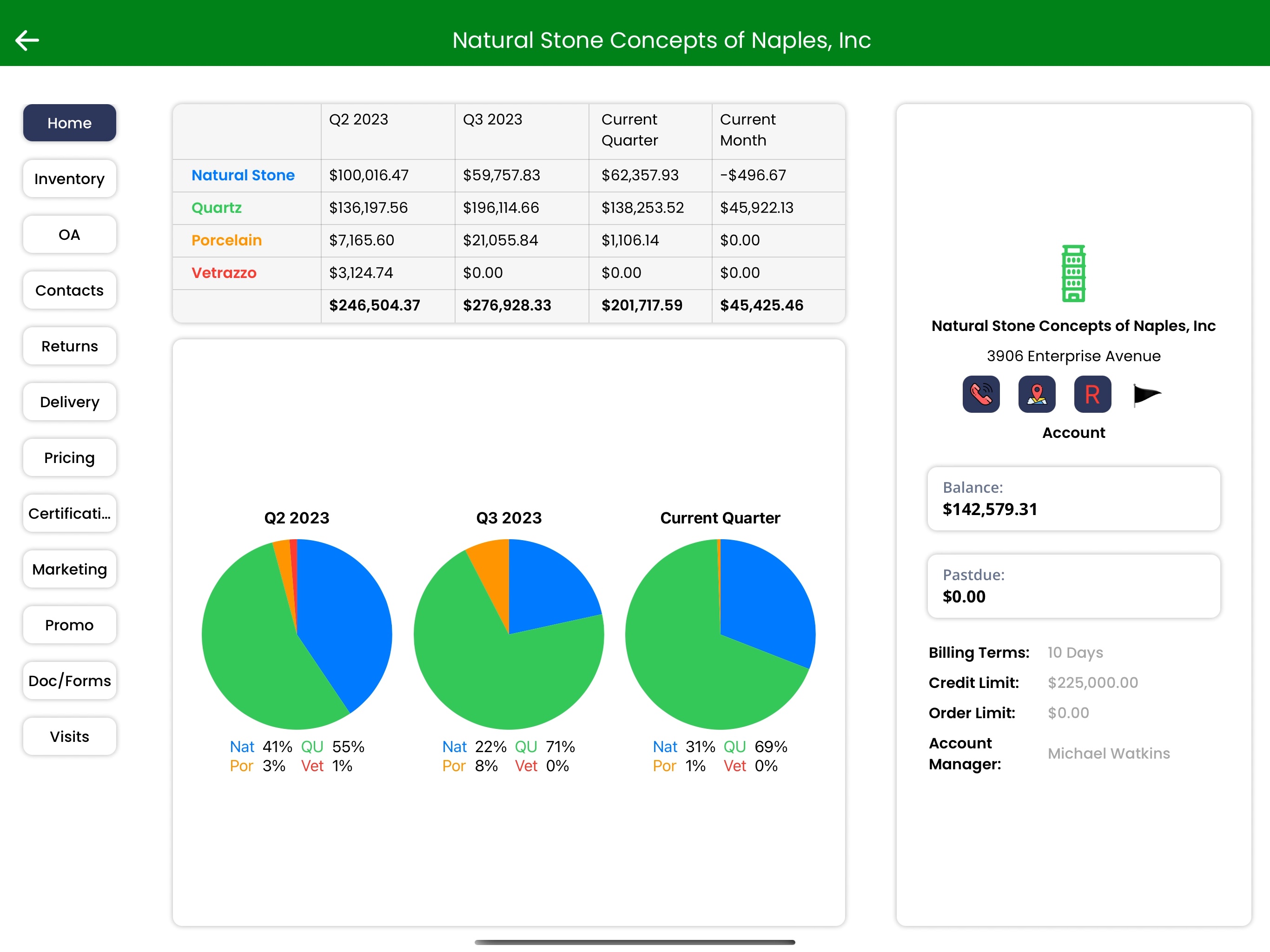Image resolution: width=1270 pixels, height=952 pixels.
Task: Tap the Balance amount card
Action: [x=1073, y=499]
